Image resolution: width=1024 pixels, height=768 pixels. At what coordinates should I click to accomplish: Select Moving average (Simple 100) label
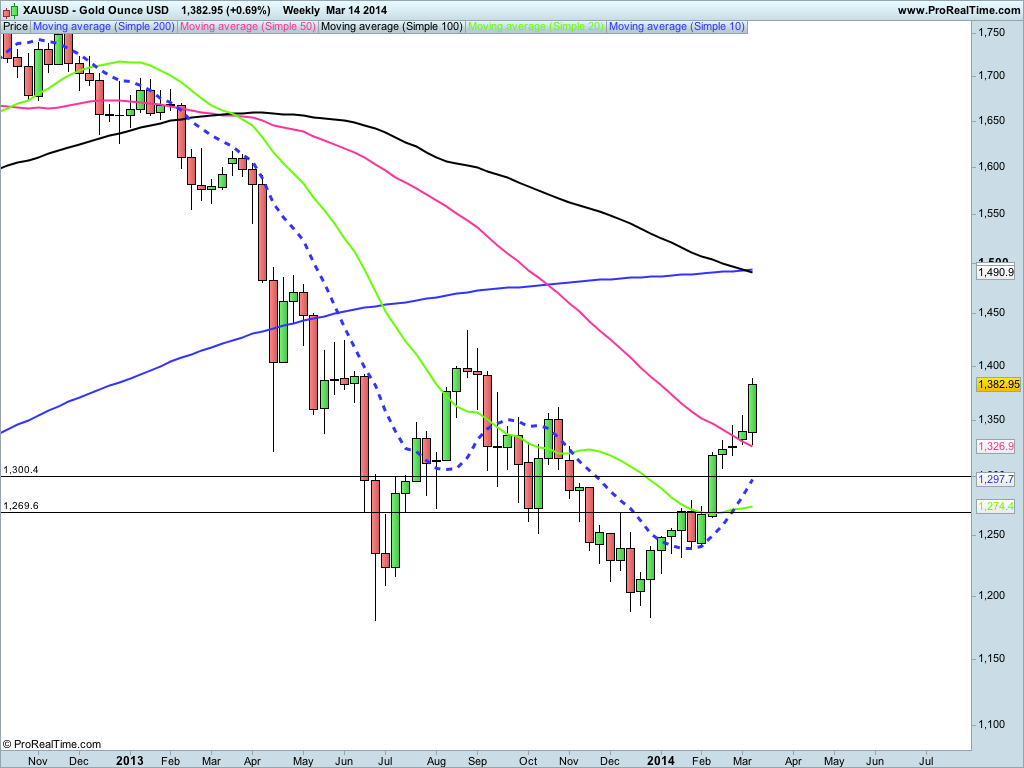click(x=392, y=27)
